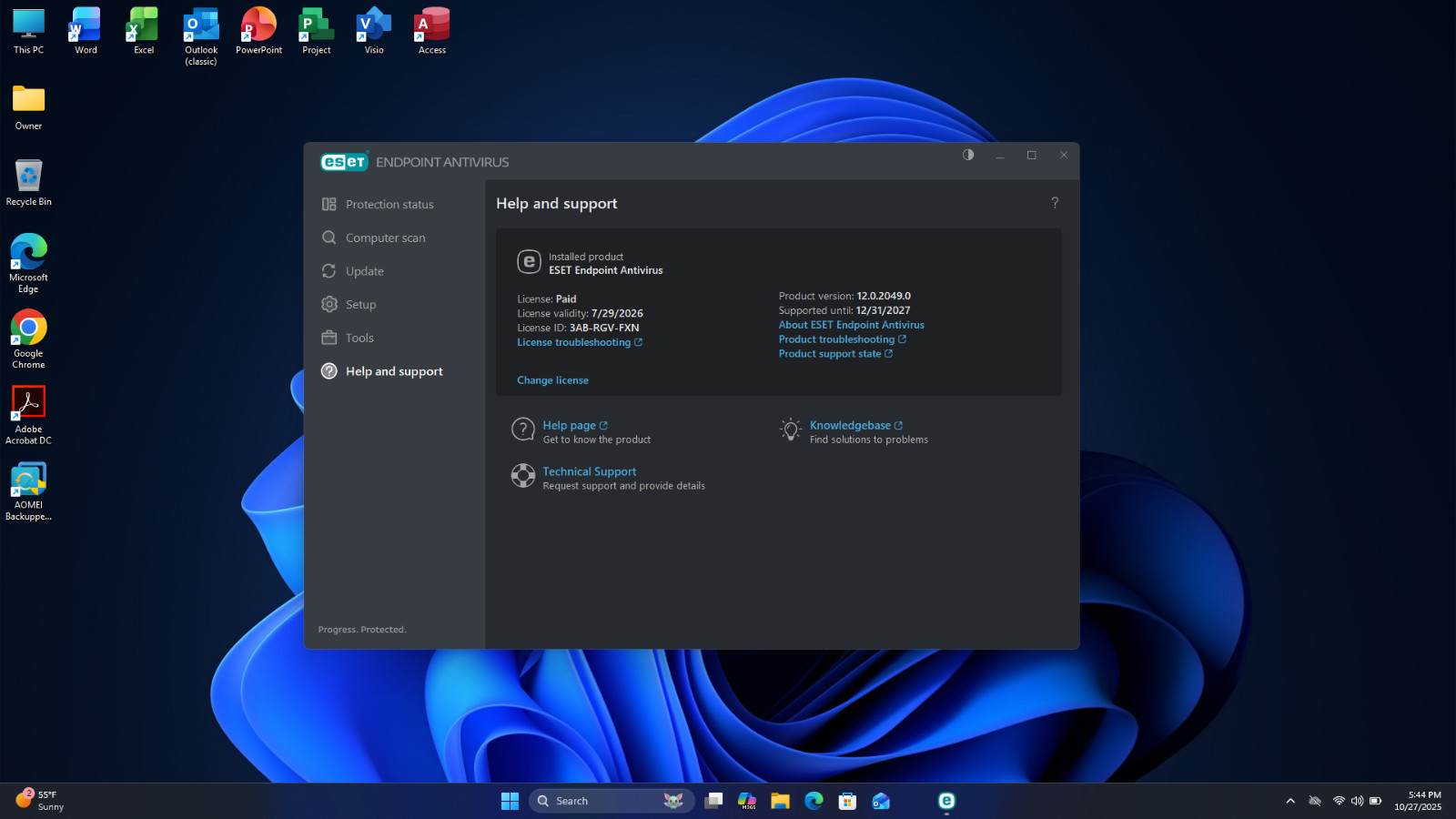Viewport: 1456px width, 819px height.
Task: Select the Project desktop shortcut
Action: 317,31
